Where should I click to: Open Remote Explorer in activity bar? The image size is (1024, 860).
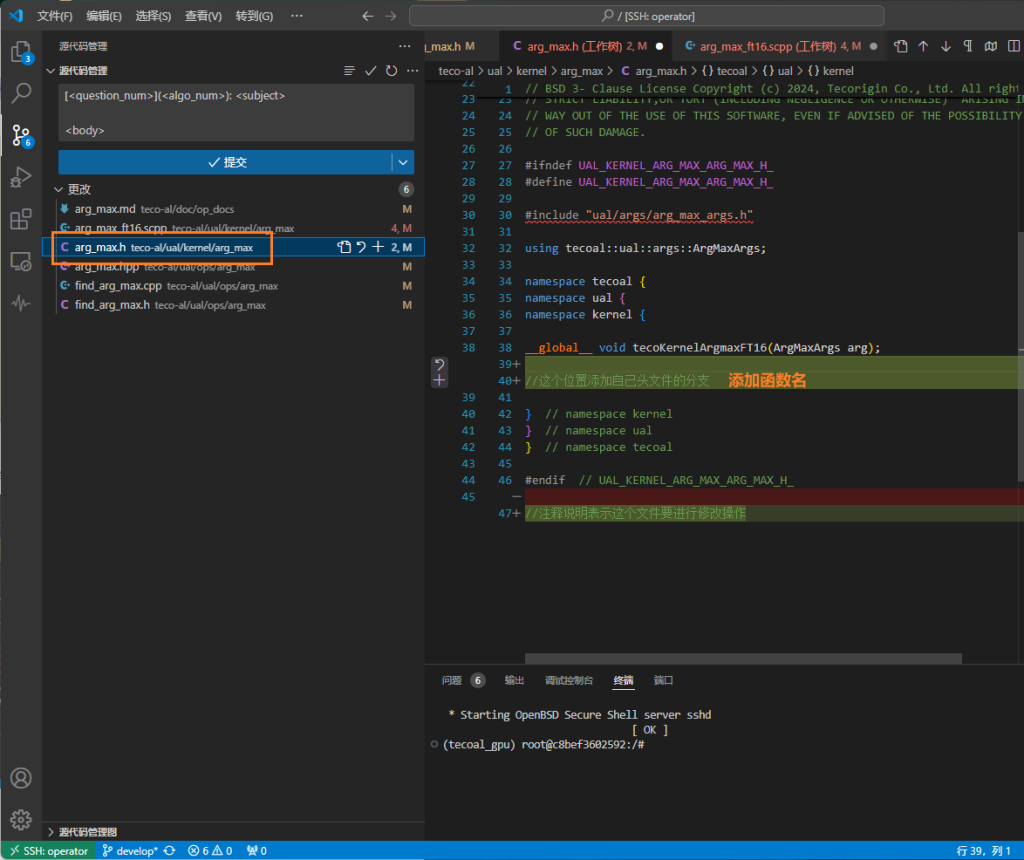click(20, 261)
